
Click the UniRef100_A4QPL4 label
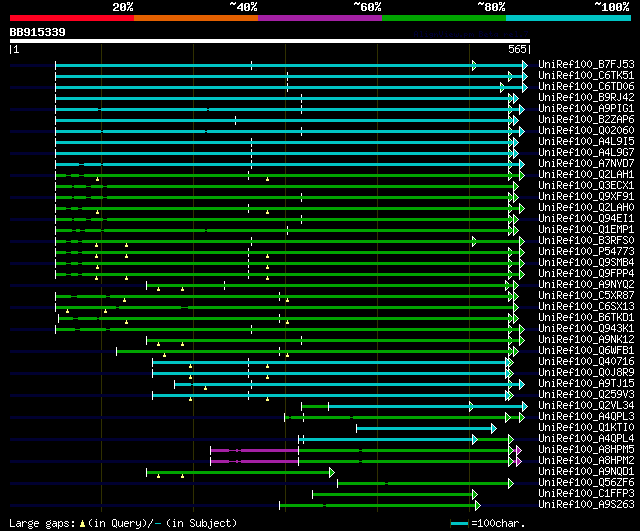pos(586,439)
